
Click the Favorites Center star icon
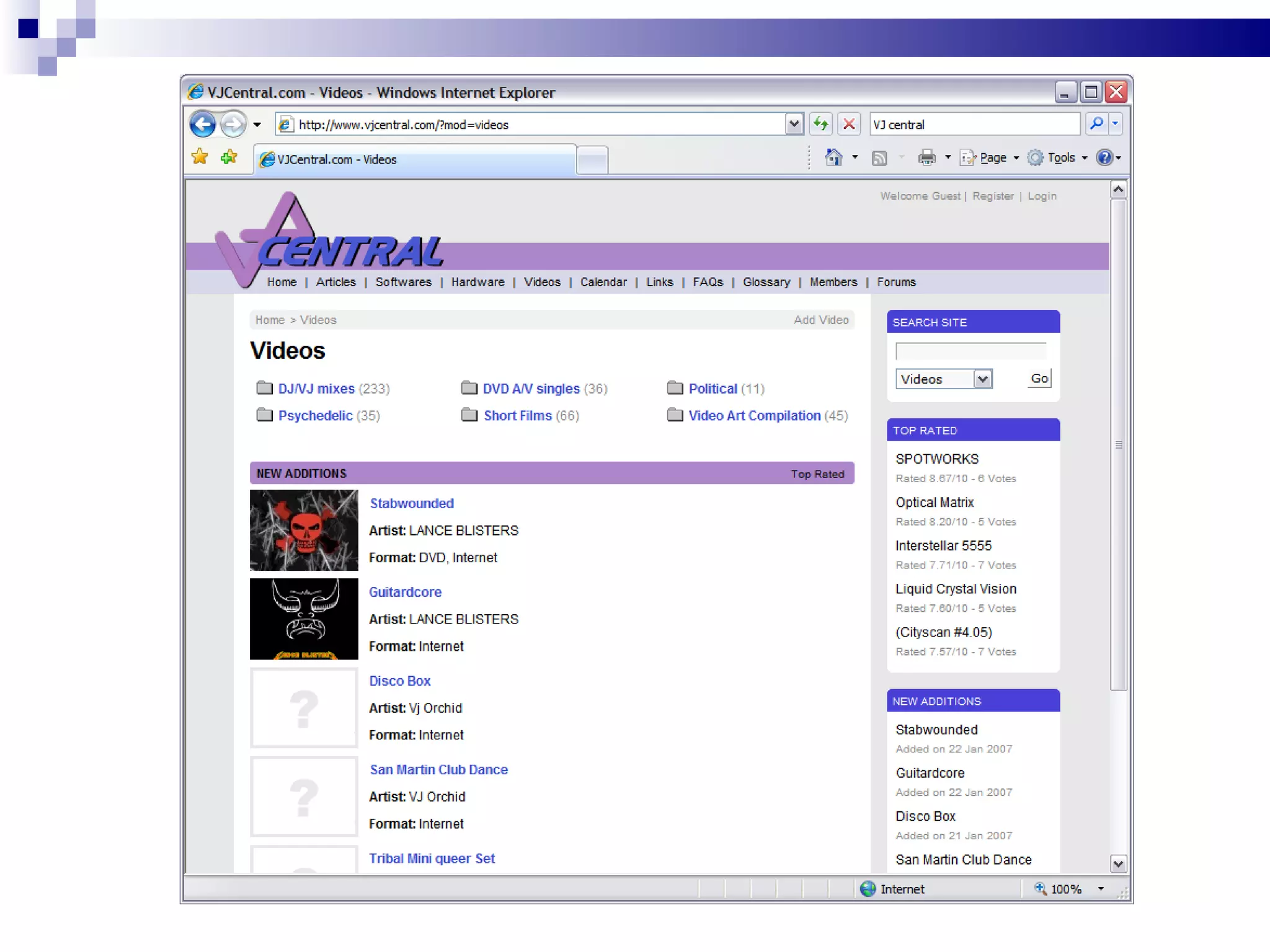(200, 157)
